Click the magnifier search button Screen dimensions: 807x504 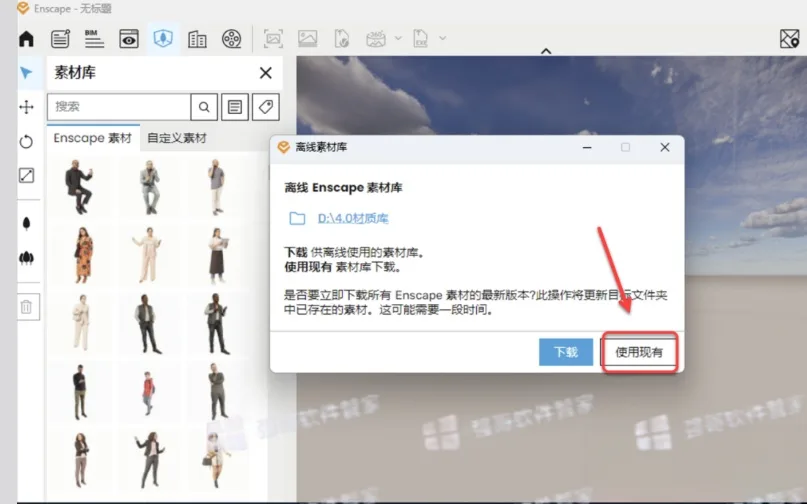204,107
